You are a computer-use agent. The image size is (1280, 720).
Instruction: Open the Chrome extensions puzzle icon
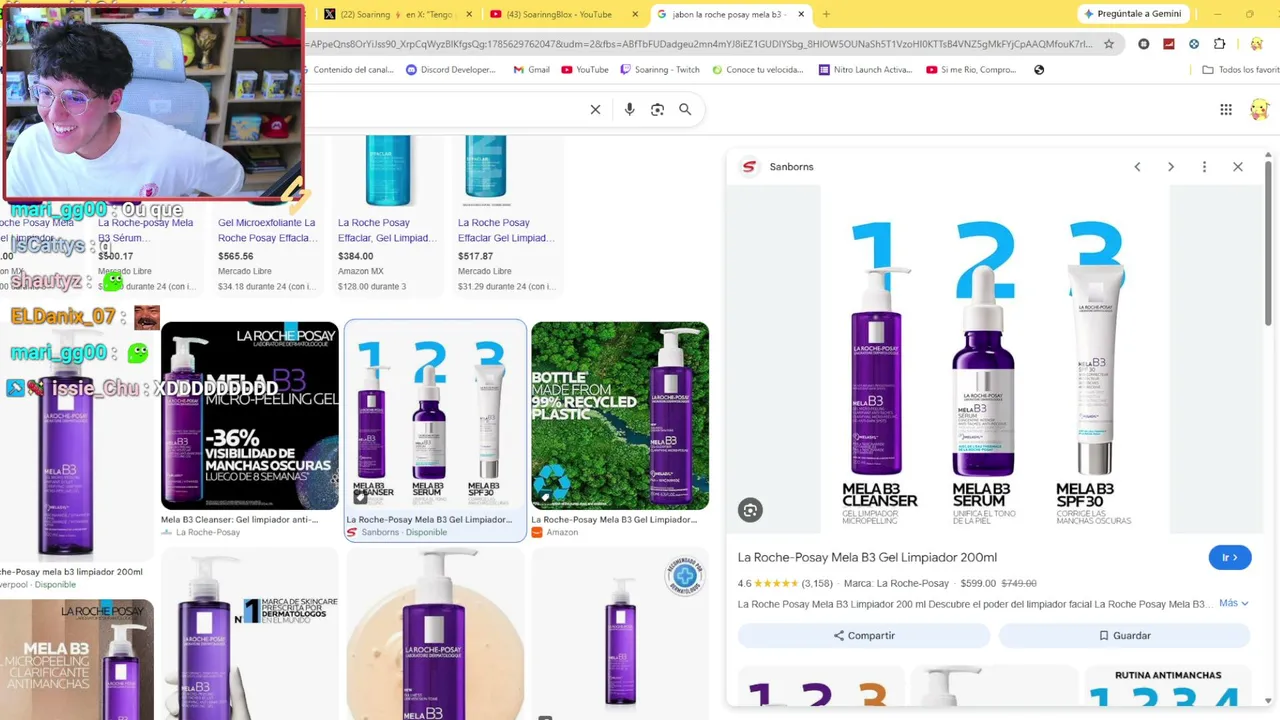click(1219, 44)
